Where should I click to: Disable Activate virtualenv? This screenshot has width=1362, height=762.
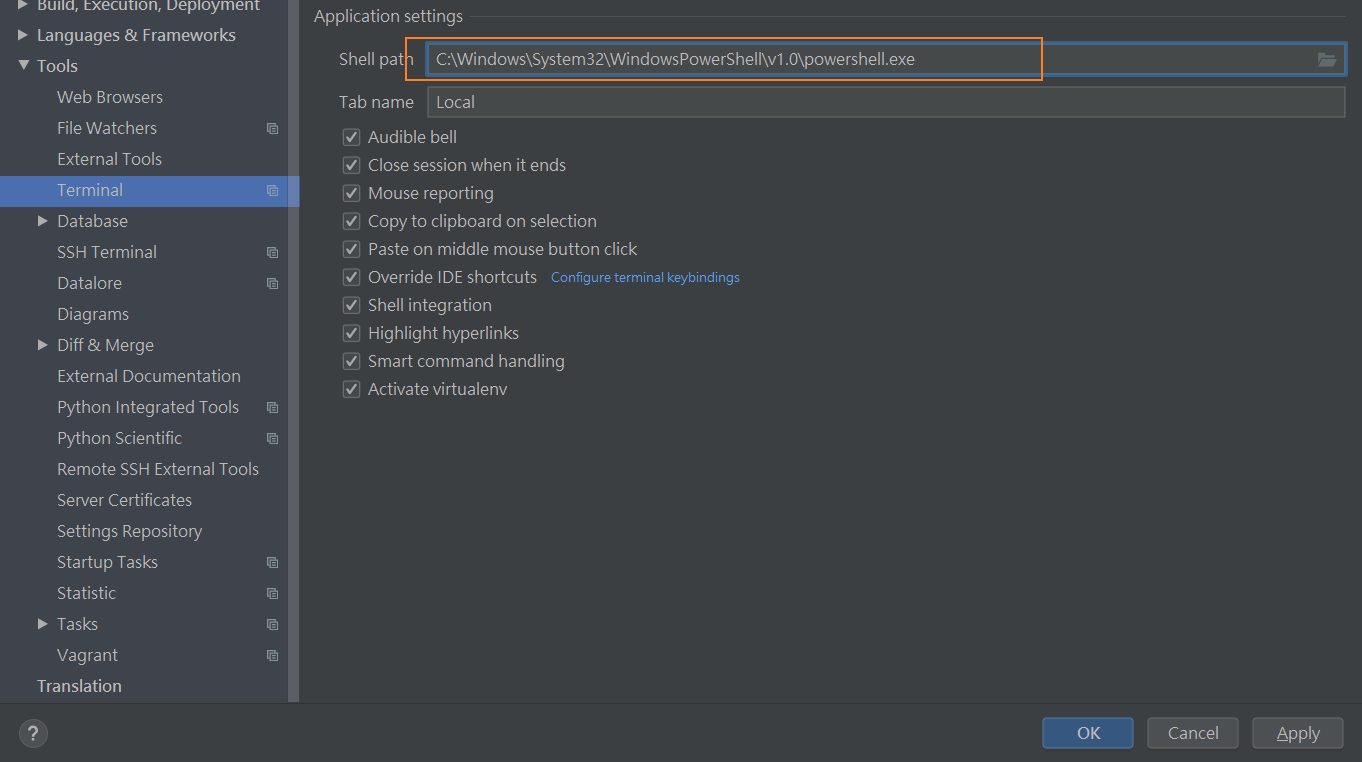[x=351, y=388]
